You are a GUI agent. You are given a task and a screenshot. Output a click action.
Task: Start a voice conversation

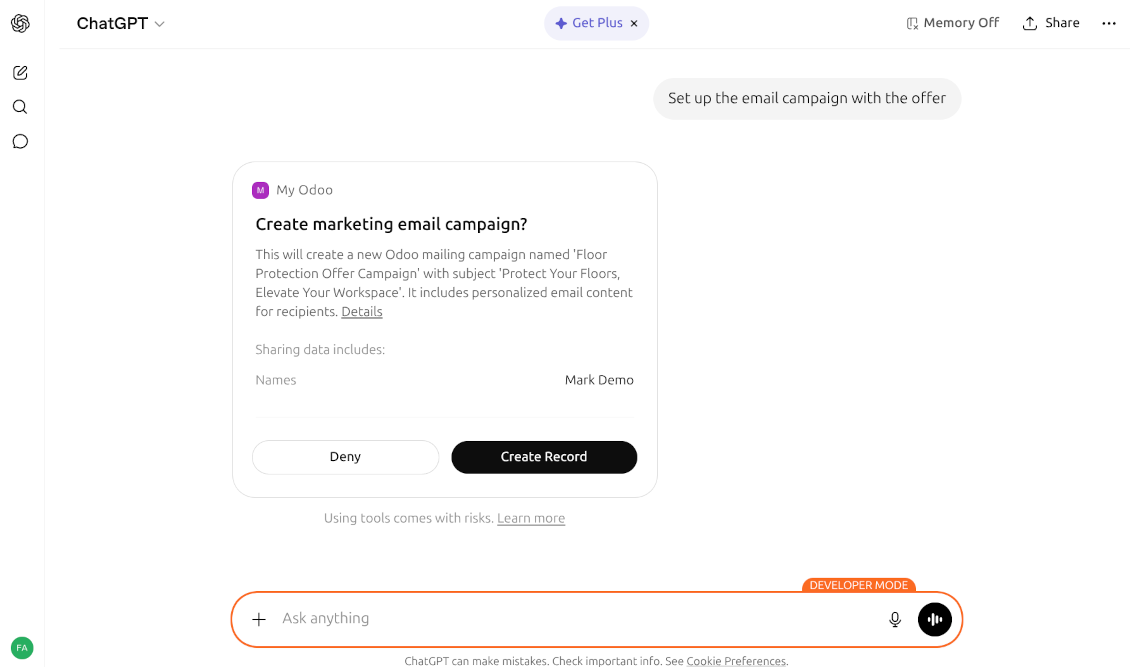click(x=934, y=619)
